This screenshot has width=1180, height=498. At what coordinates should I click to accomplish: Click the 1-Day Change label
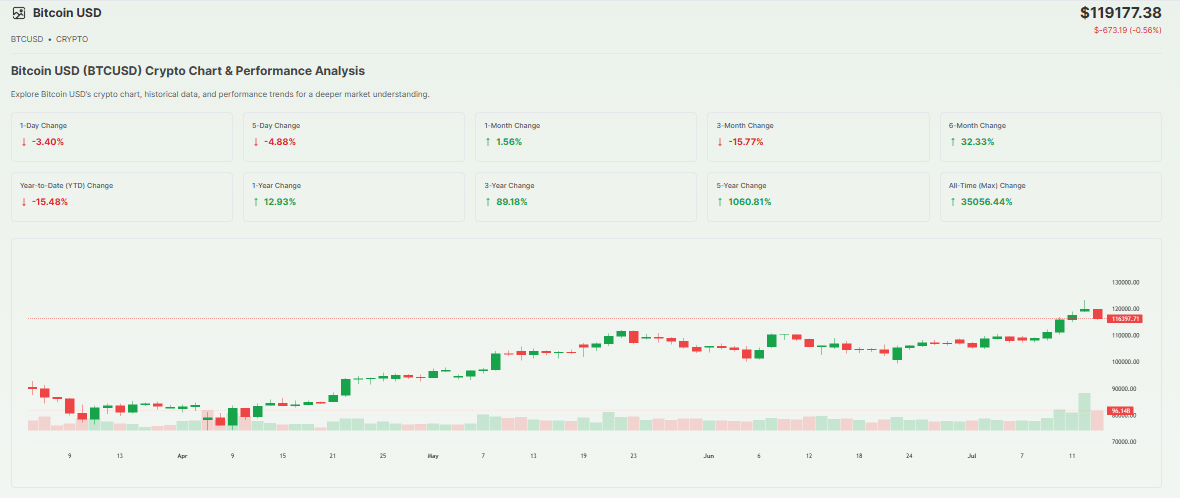(44, 126)
